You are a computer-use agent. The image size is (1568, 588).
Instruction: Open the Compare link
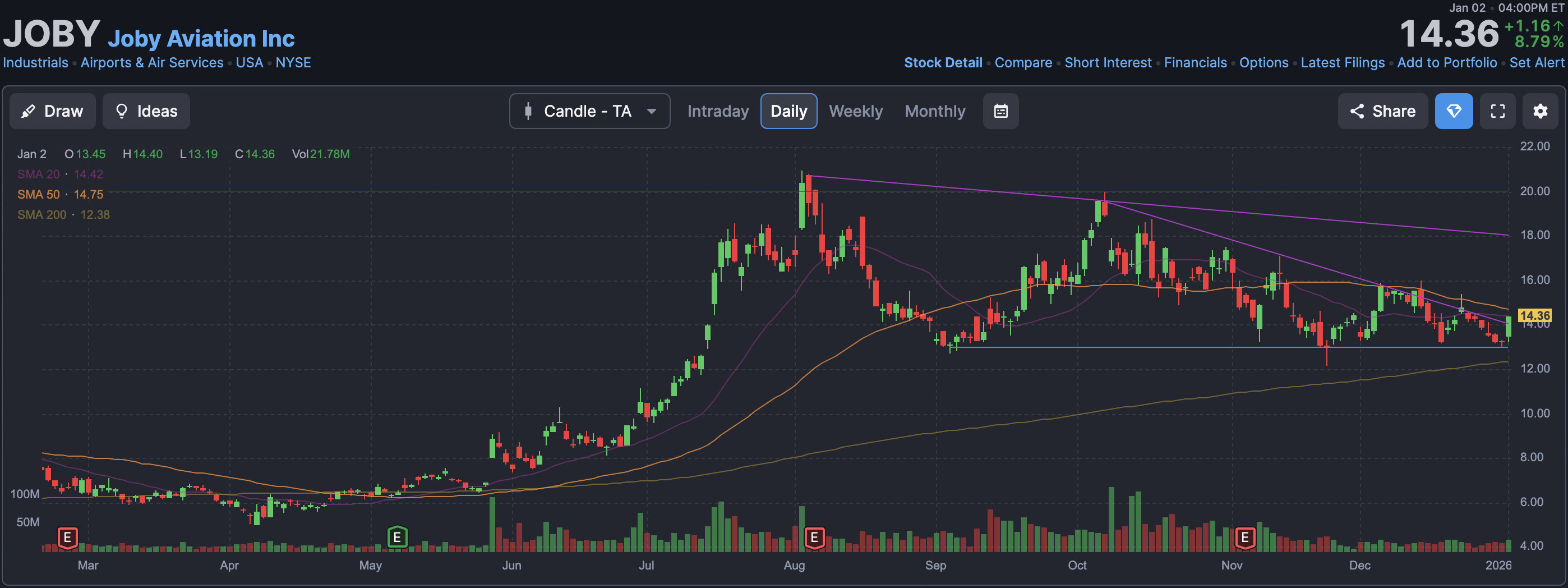[1022, 63]
